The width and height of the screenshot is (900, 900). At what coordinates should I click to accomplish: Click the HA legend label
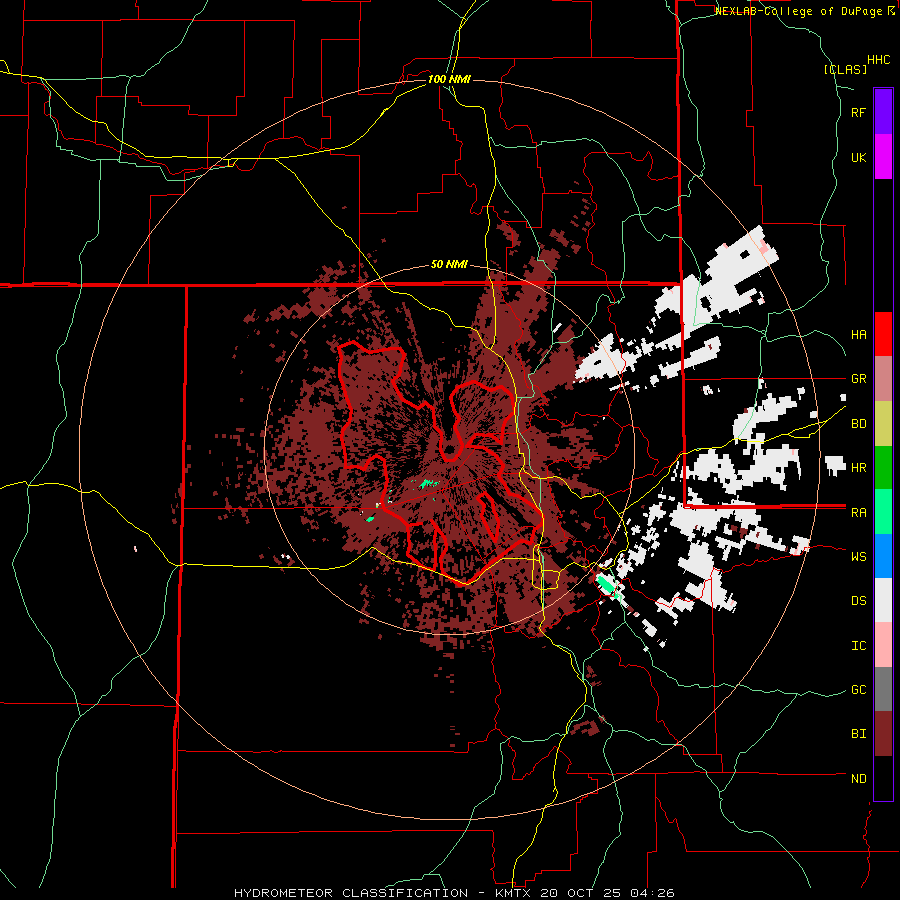point(858,335)
